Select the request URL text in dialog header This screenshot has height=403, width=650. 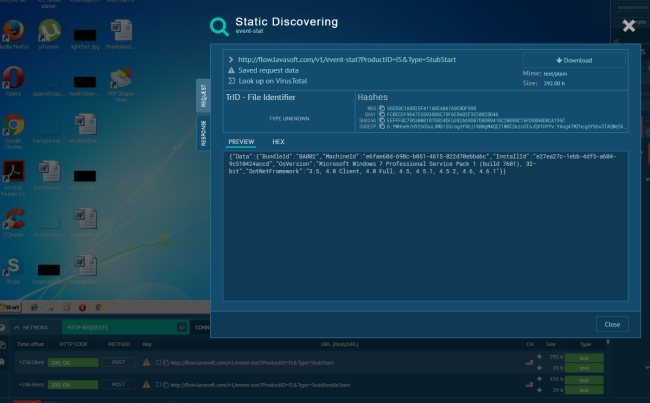coord(347,60)
